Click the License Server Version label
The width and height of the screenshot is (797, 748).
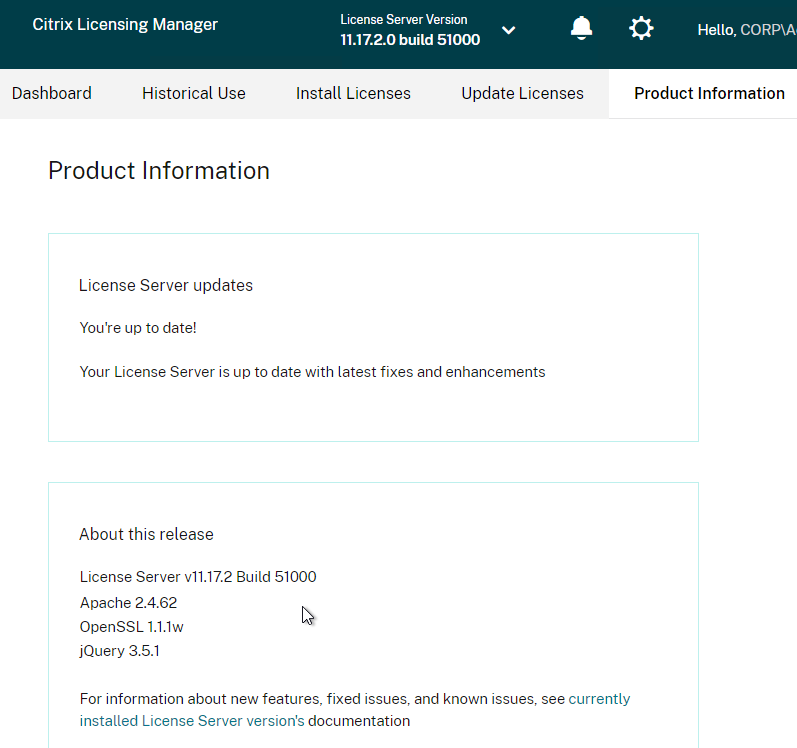click(404, 19)
